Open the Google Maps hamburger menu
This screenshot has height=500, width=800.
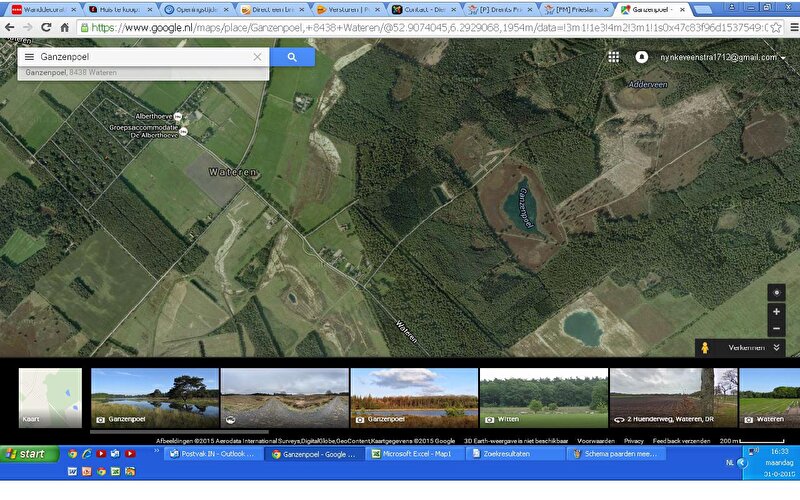(29, 57)
